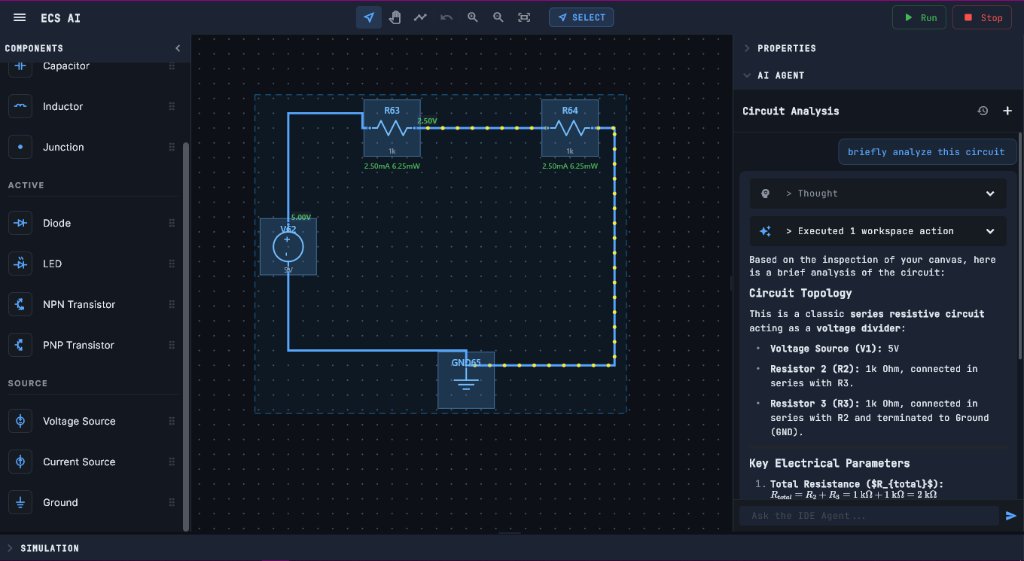Click the Inductor label
Viewport: 1024px width, 561px height.
pos(63,106)
